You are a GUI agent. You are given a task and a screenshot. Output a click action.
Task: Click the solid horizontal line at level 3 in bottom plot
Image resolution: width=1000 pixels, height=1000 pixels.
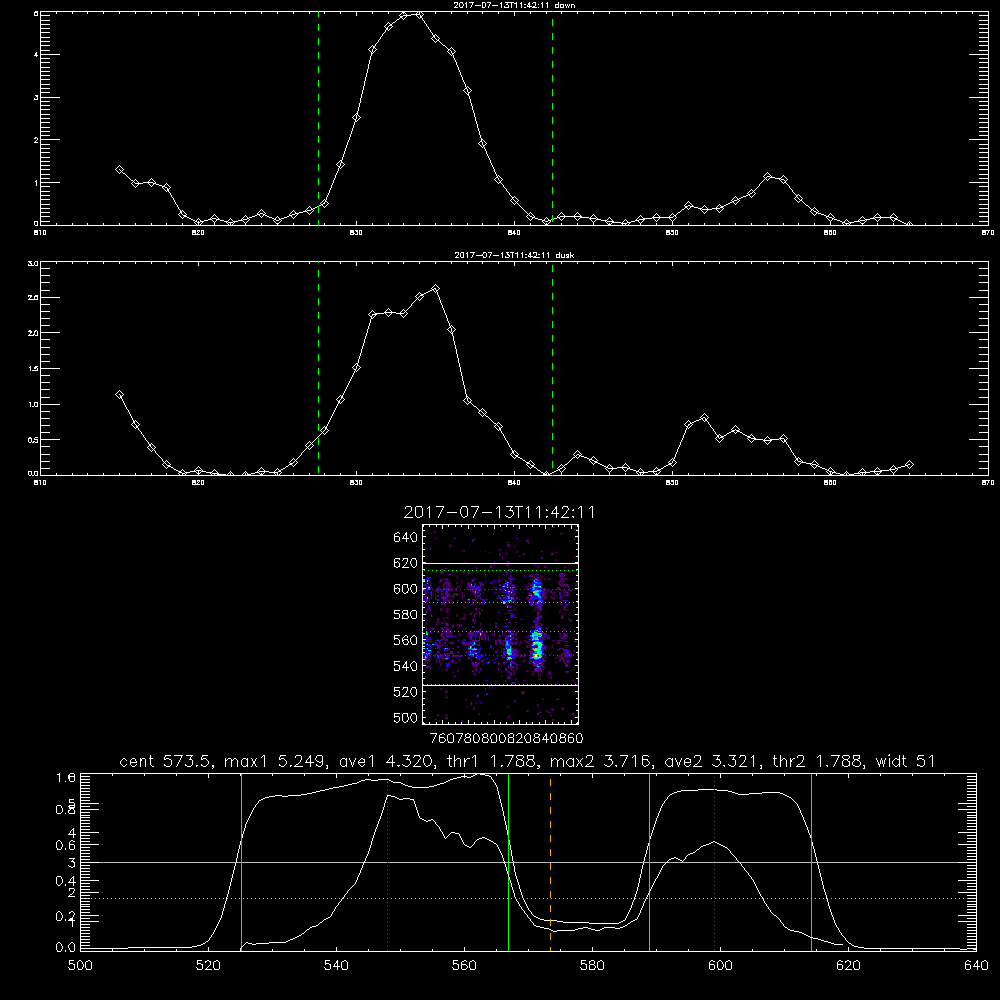[x=528, y=862]
